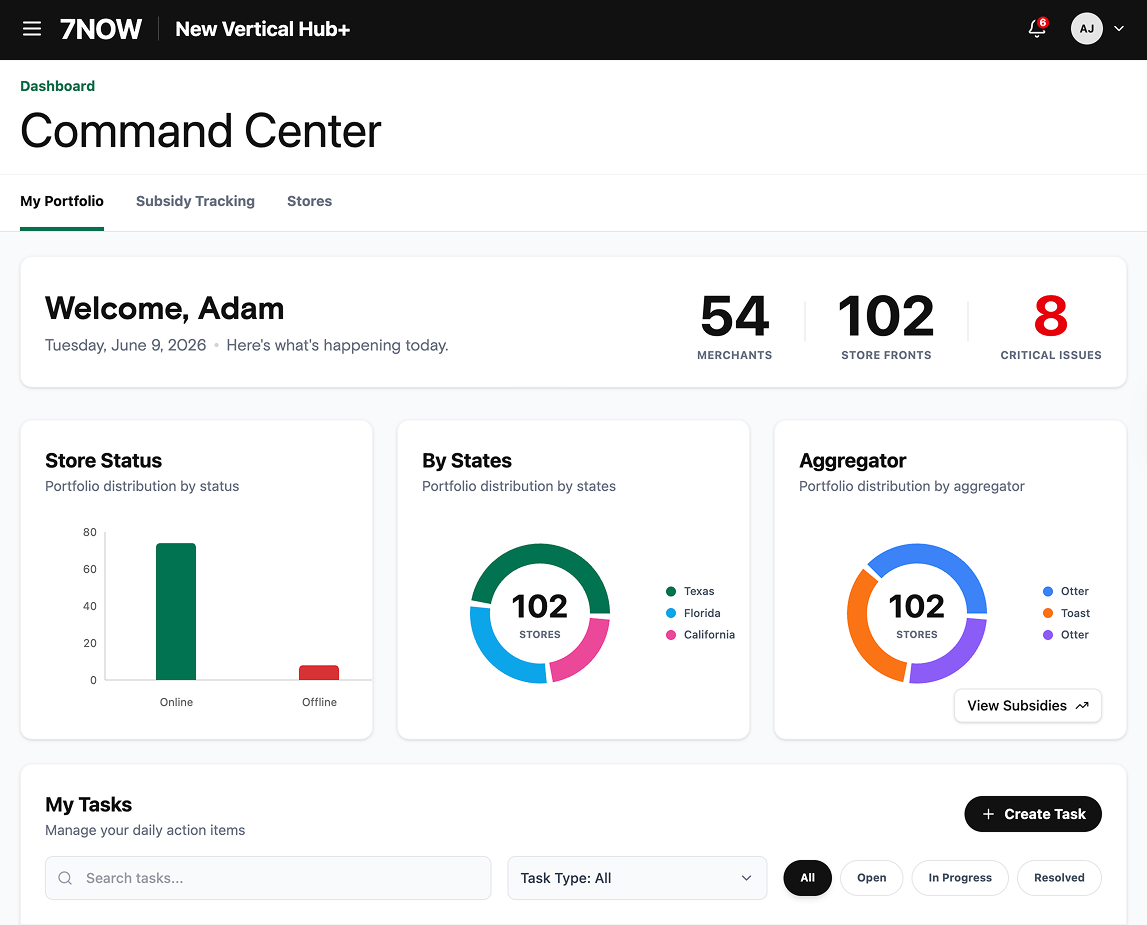Image resolution: width=1147 pixels, height=925 pixels.
Task: Click the New Vertical Hub+ title
Action: [x=263, y=29]
